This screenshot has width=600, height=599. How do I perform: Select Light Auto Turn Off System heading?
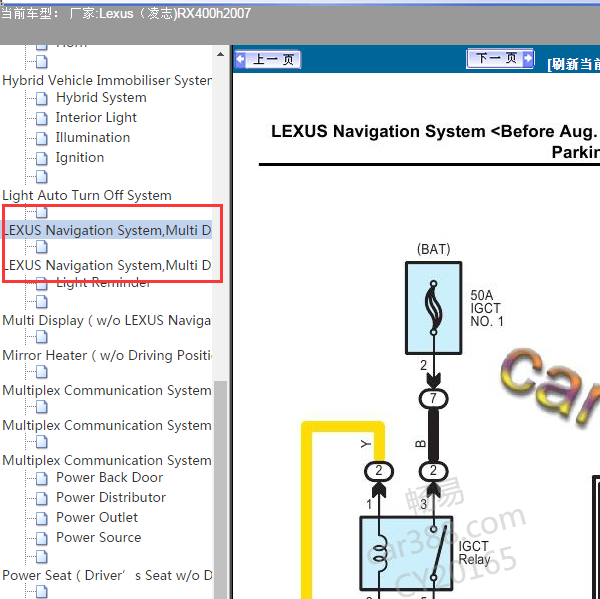pos(87,196)
